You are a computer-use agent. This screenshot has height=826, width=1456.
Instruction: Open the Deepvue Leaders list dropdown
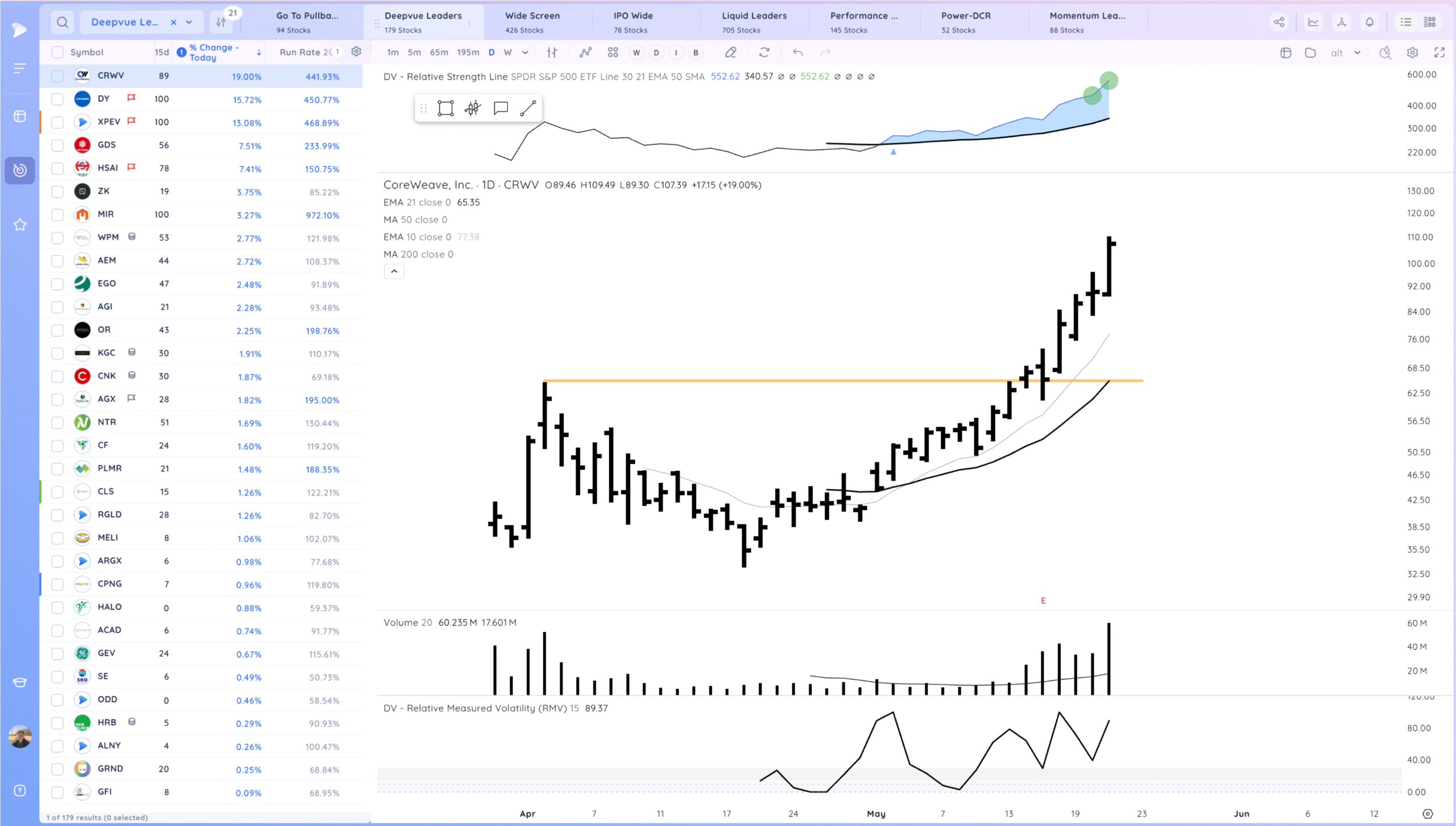[x=189, y=22]
